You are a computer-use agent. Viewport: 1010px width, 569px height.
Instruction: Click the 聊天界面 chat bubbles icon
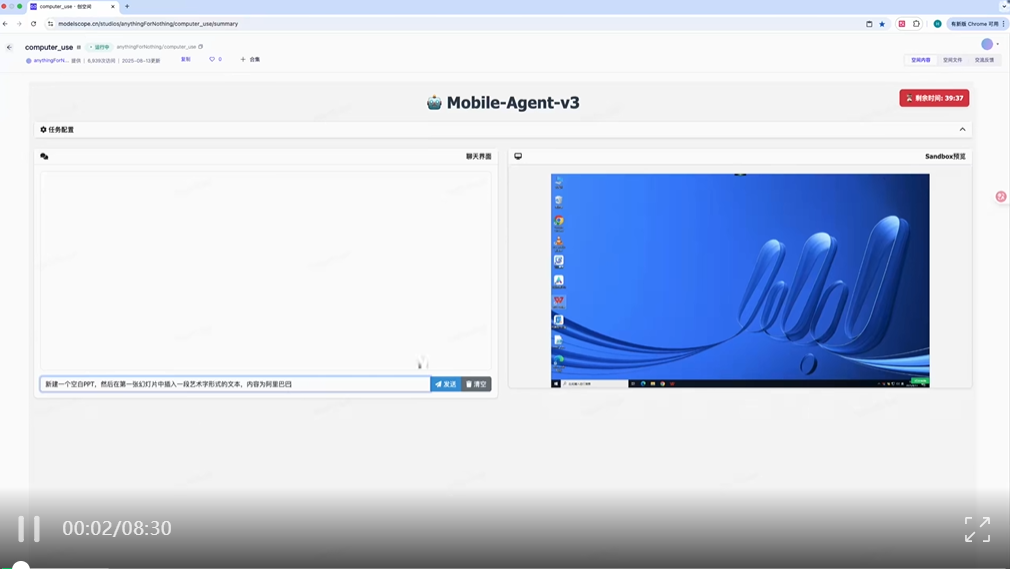[x=44, y=156]
